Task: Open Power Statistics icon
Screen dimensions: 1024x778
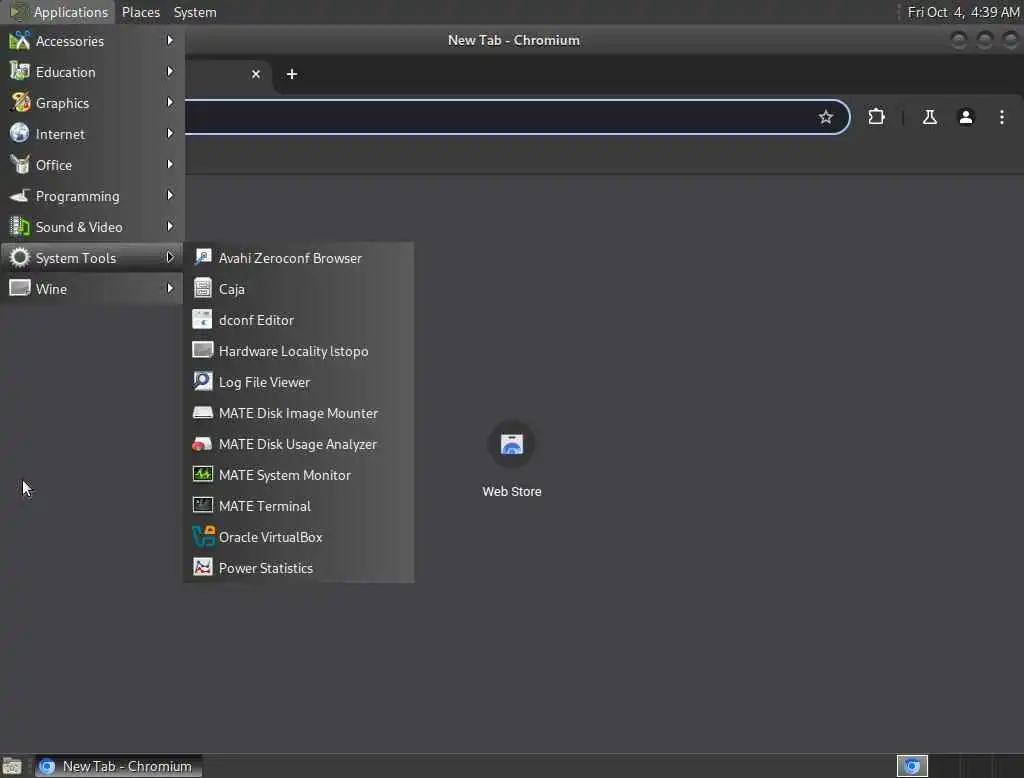Action: [202, 567]
